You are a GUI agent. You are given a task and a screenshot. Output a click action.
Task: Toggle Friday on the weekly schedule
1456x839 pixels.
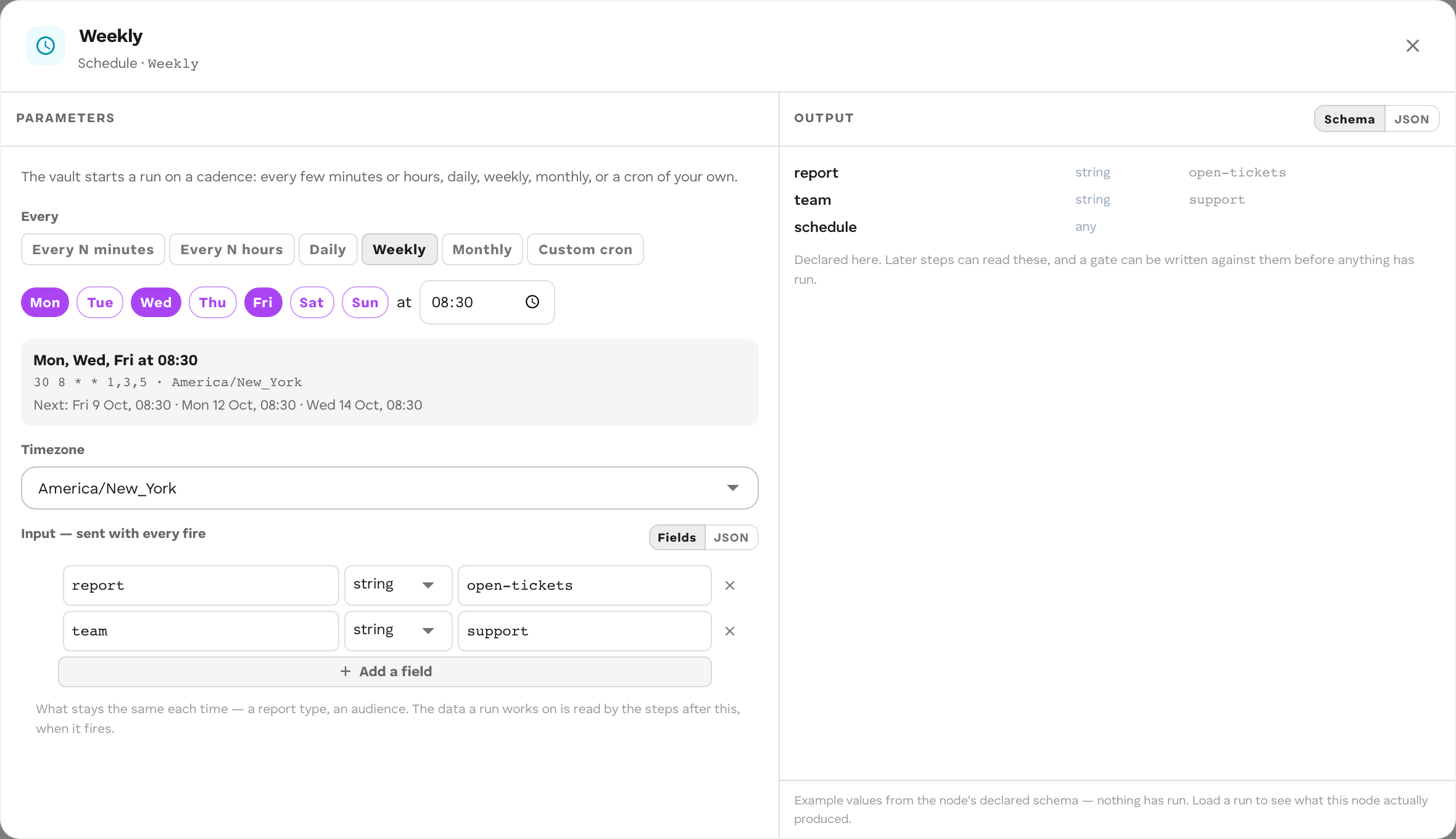click(263, 302)
